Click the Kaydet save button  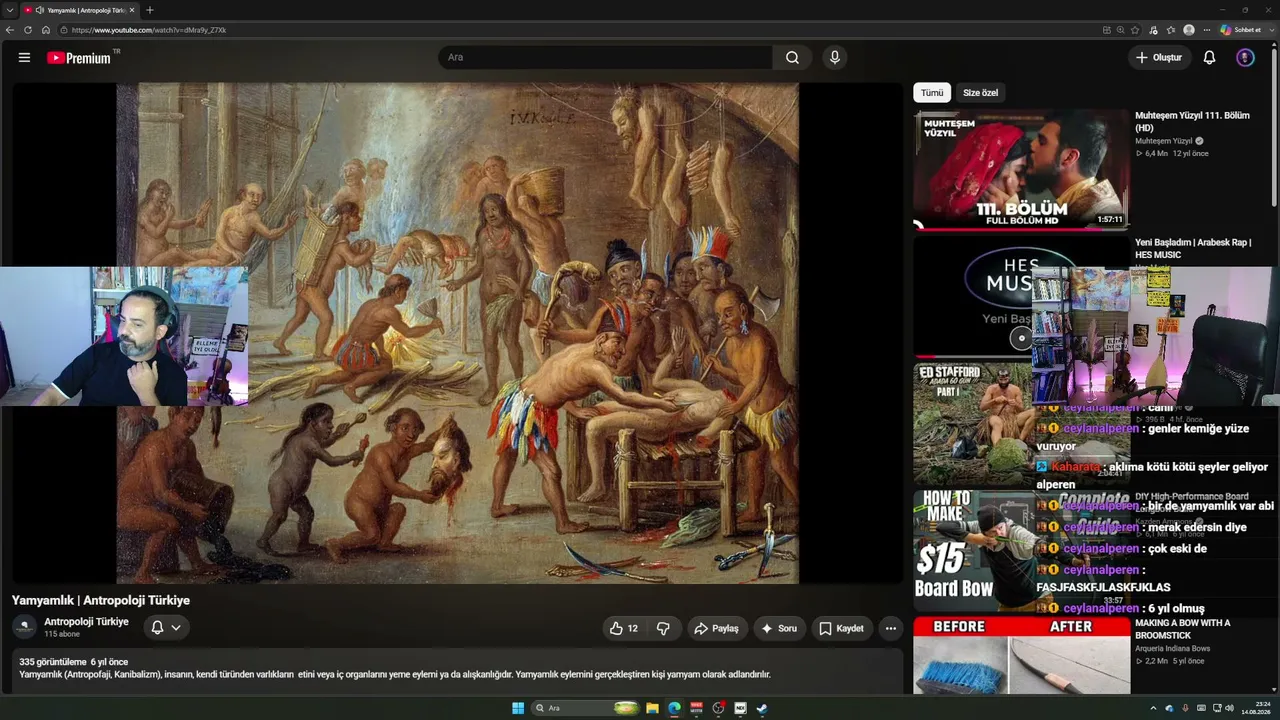(841, 628)
